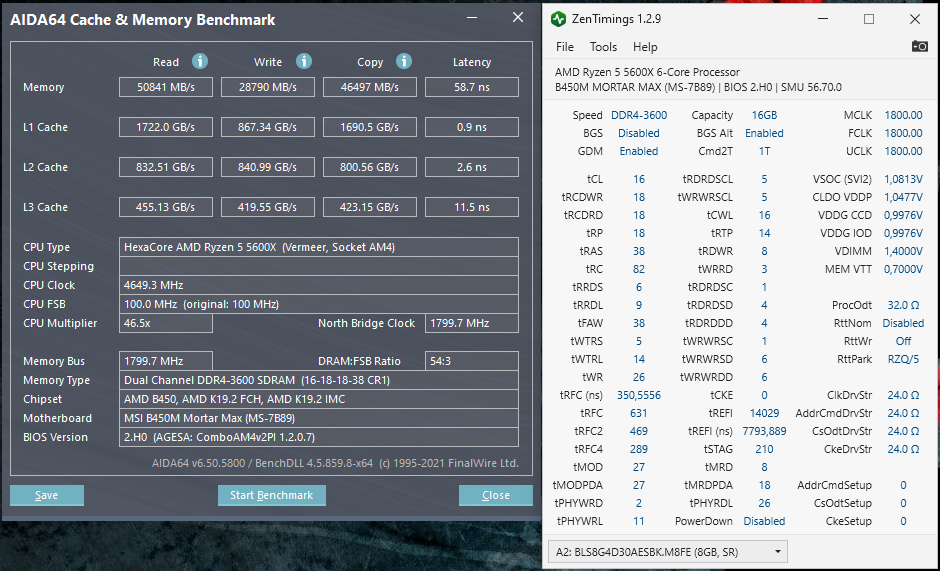Click the GDM value Enabled
940x571 pixels.
pos(638,151)
